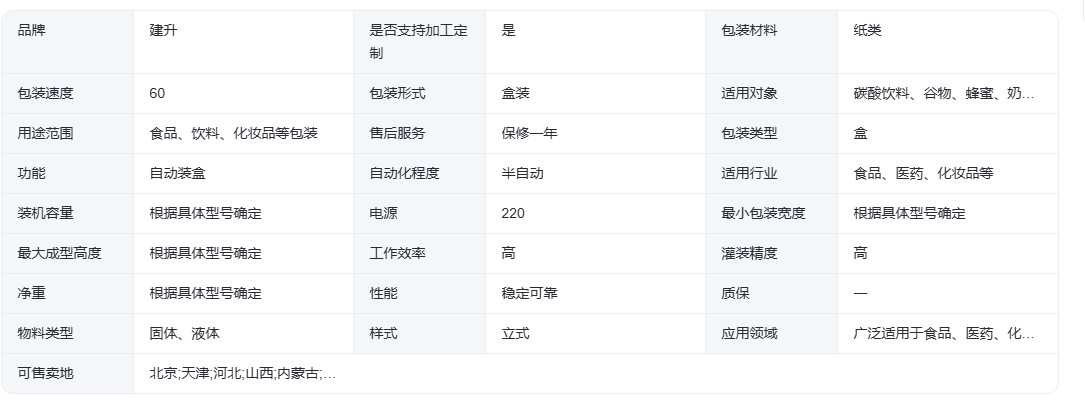Click the 包装材料 value 纸类
1085x401 pixels.
868,30
